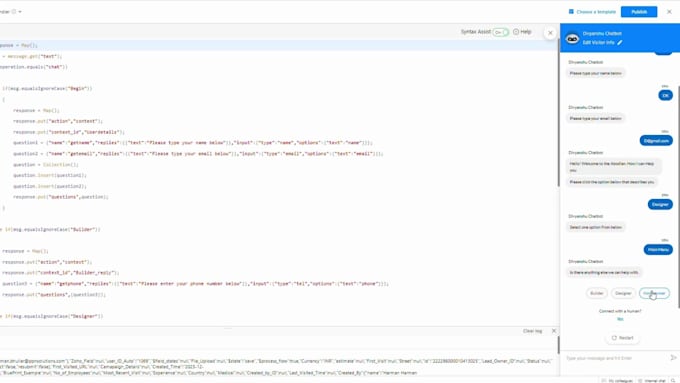The height and width of the screenshot is (383, 680).
Task: Click Yes under Connect with a human
Action: click(620, 319)
